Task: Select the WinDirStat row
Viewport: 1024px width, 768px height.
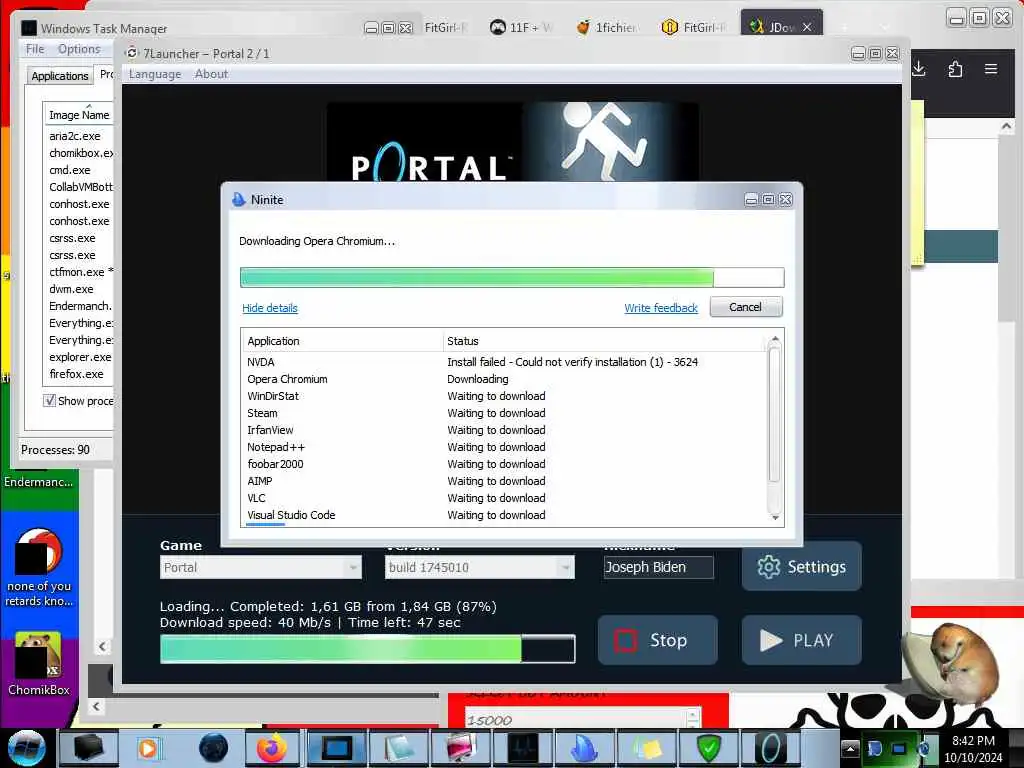Action: tap(505, 396)
